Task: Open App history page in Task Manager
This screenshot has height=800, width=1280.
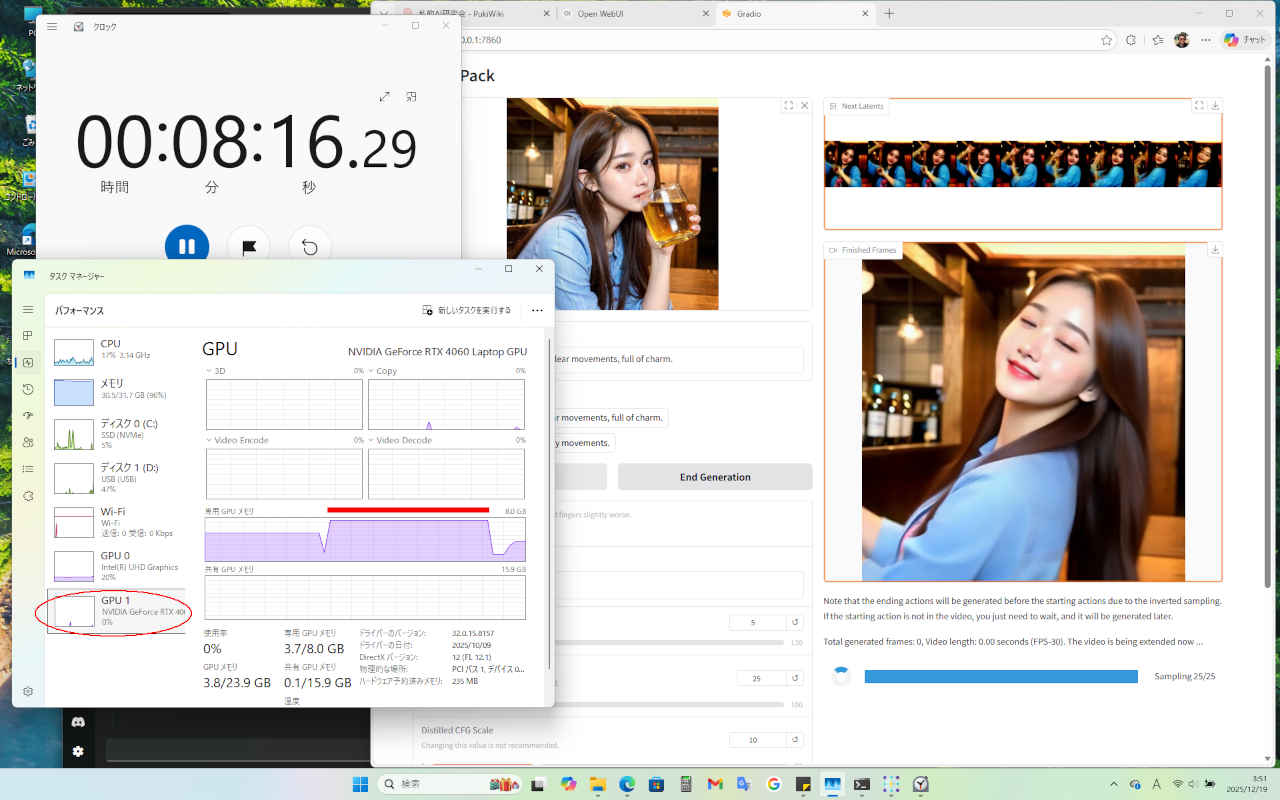Action: 28,389
